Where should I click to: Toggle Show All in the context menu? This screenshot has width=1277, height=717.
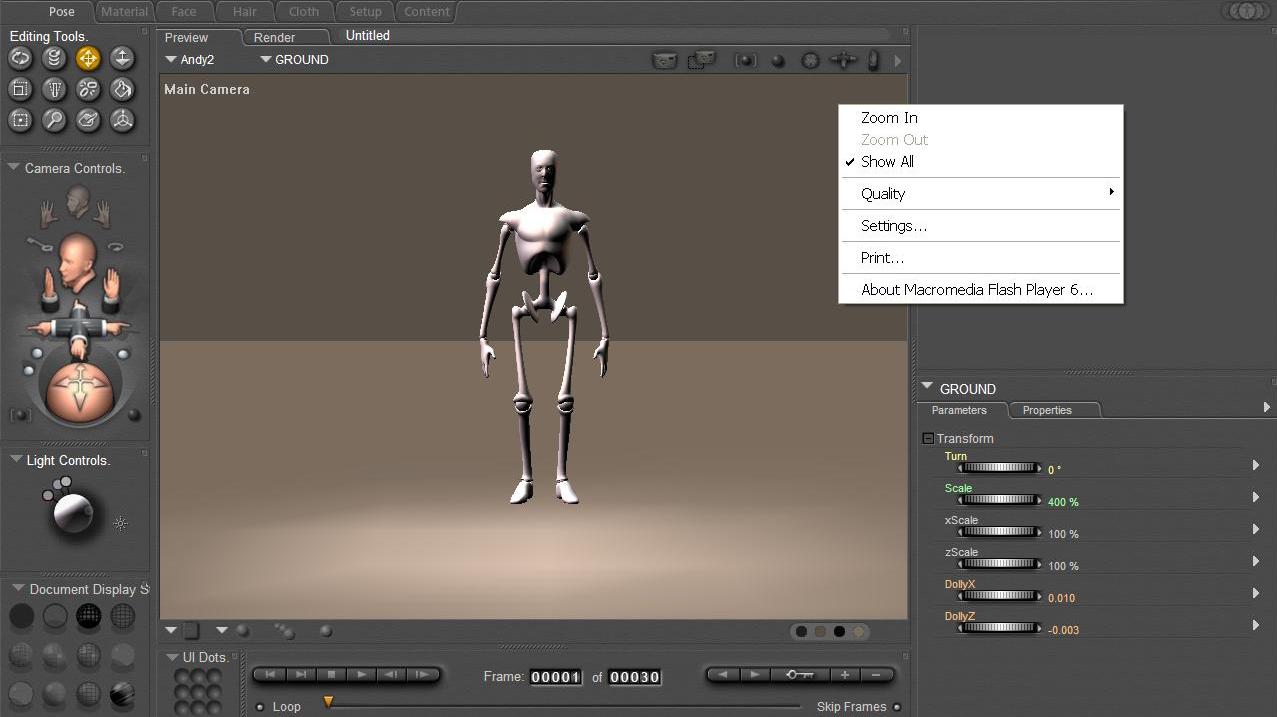[887, 162]
